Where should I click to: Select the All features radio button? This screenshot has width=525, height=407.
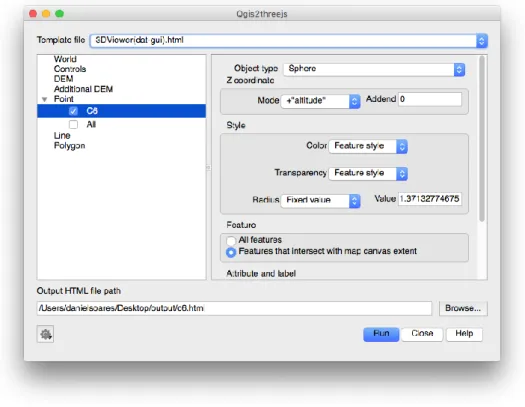[x=231, y=240]
